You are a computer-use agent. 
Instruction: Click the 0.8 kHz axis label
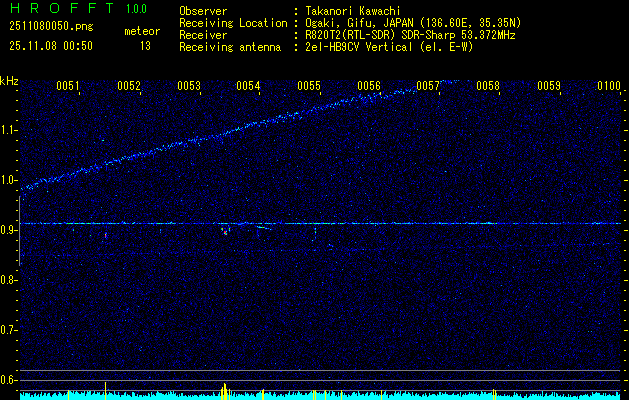pos(8,280)
